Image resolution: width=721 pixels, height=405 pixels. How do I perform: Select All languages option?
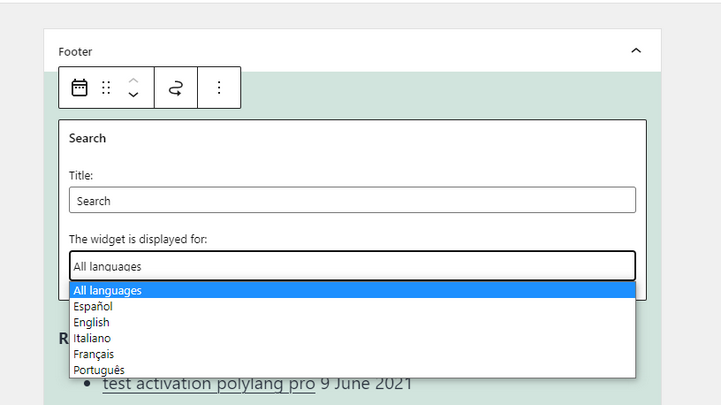click(x=108, y=291)
